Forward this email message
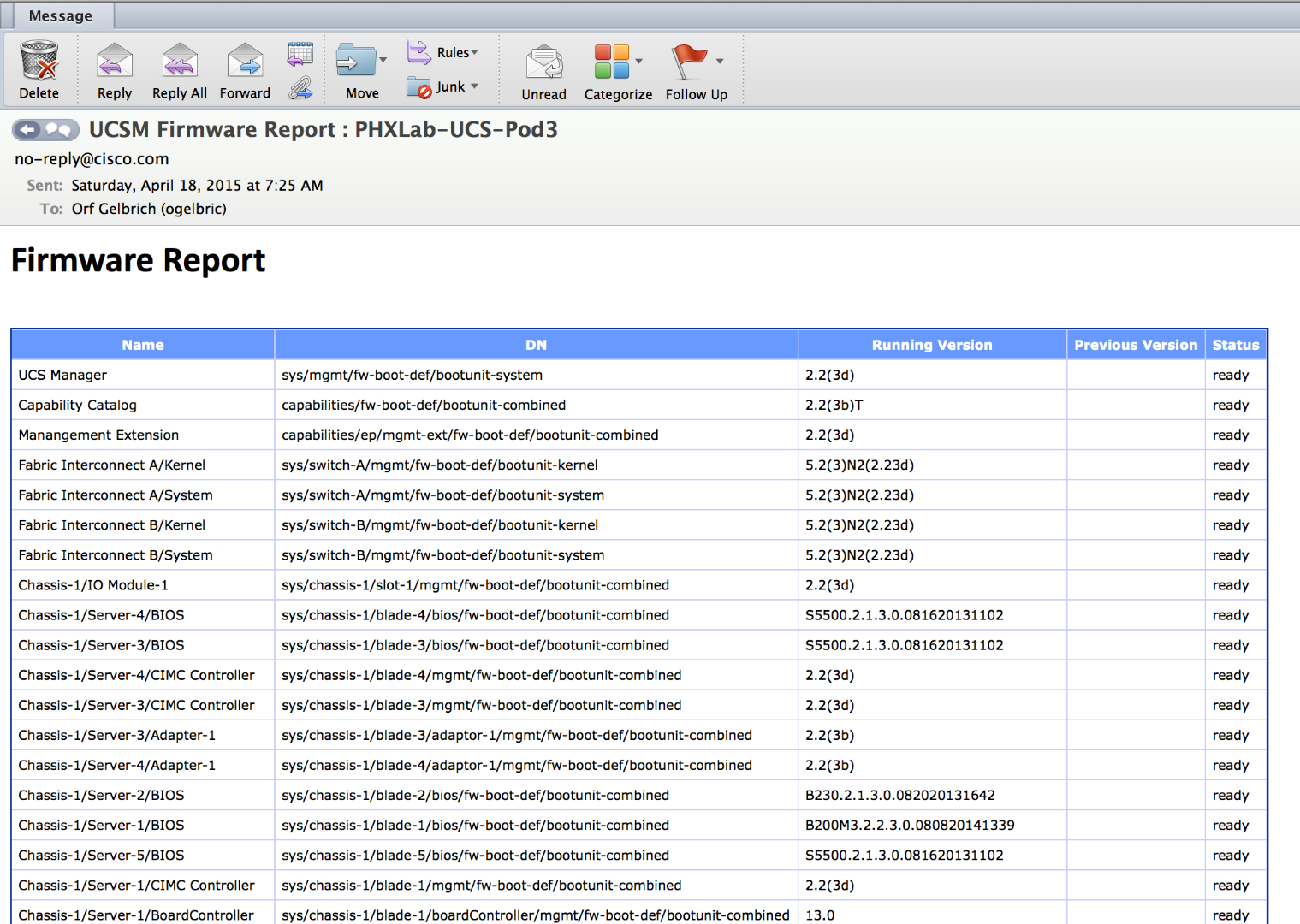The image size is (1300, 924). [245, 70]
